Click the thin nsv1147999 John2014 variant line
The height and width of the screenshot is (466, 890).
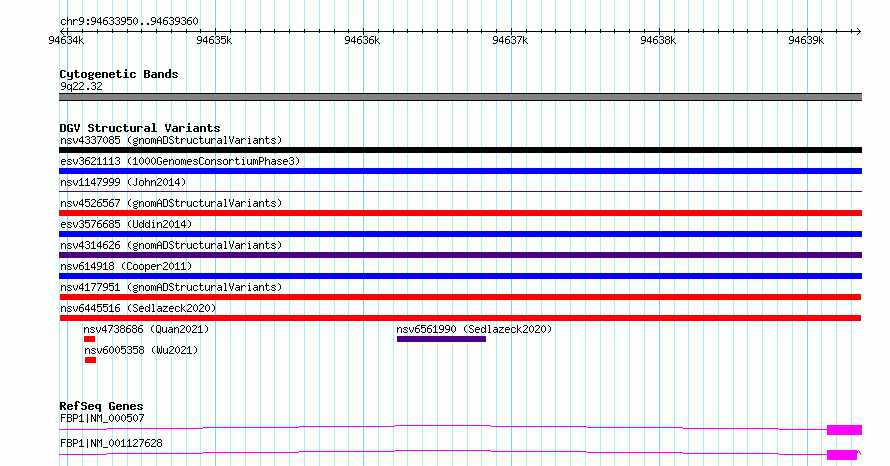(x=460, y=192)
